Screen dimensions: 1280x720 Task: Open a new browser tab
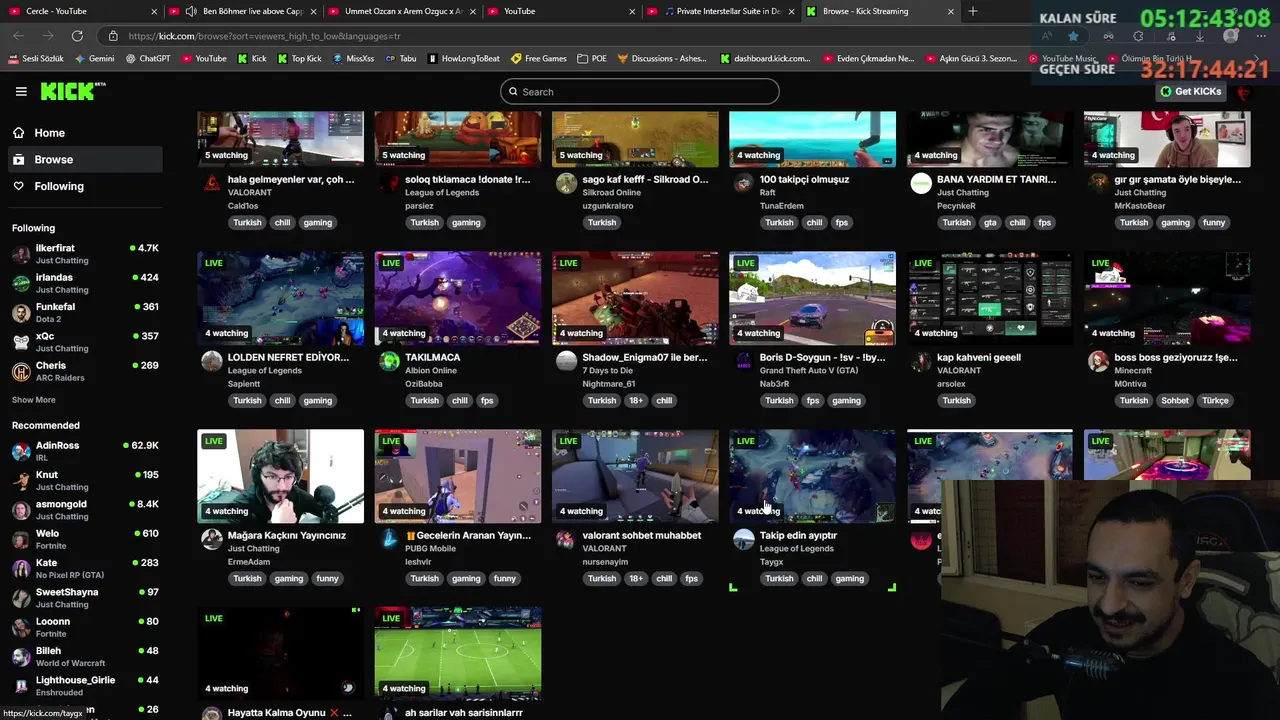(973, 11)
